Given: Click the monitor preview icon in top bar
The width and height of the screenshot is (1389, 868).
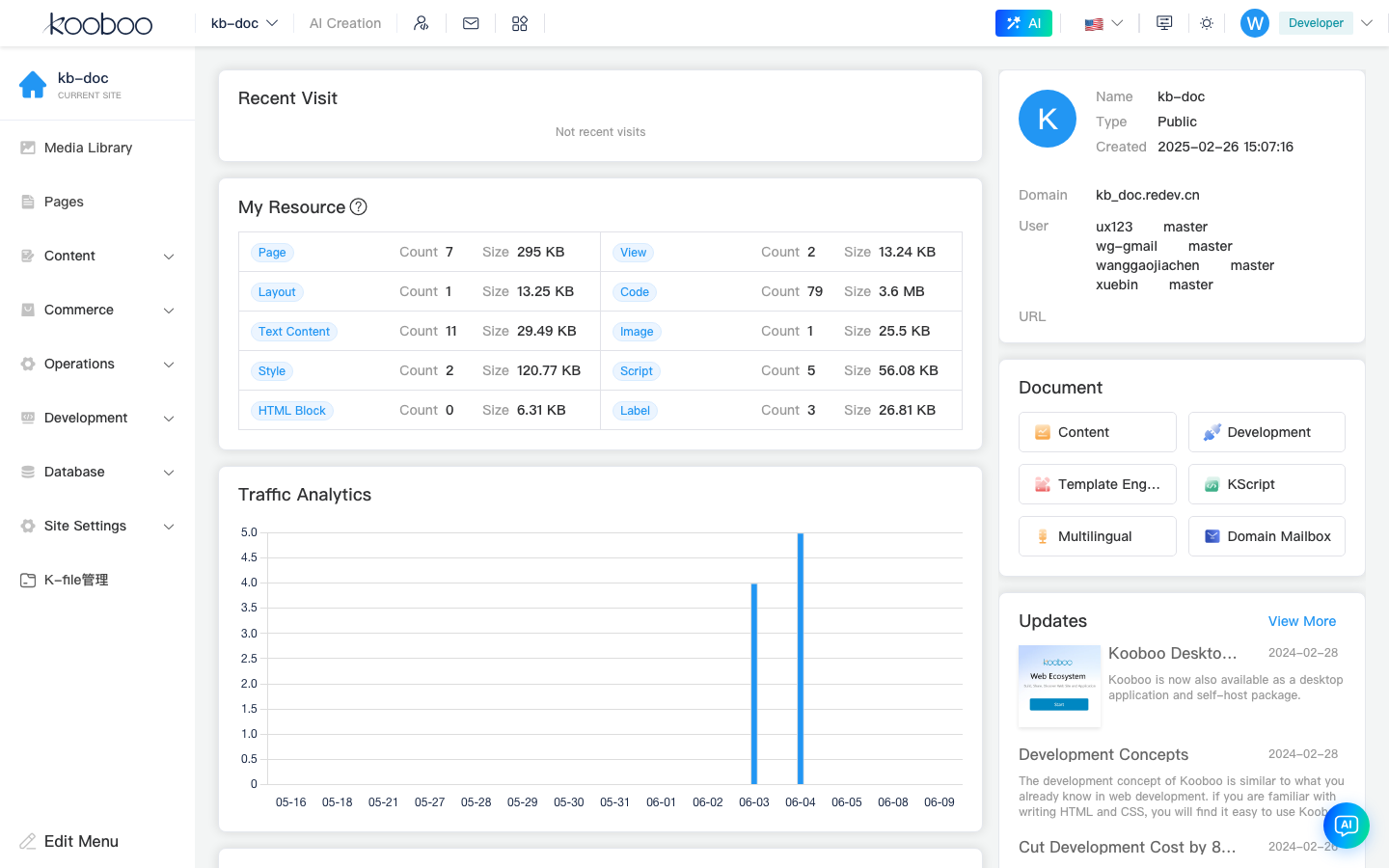Looking at the screenshot, I should pyautogui.click(x=1164, y=23).
